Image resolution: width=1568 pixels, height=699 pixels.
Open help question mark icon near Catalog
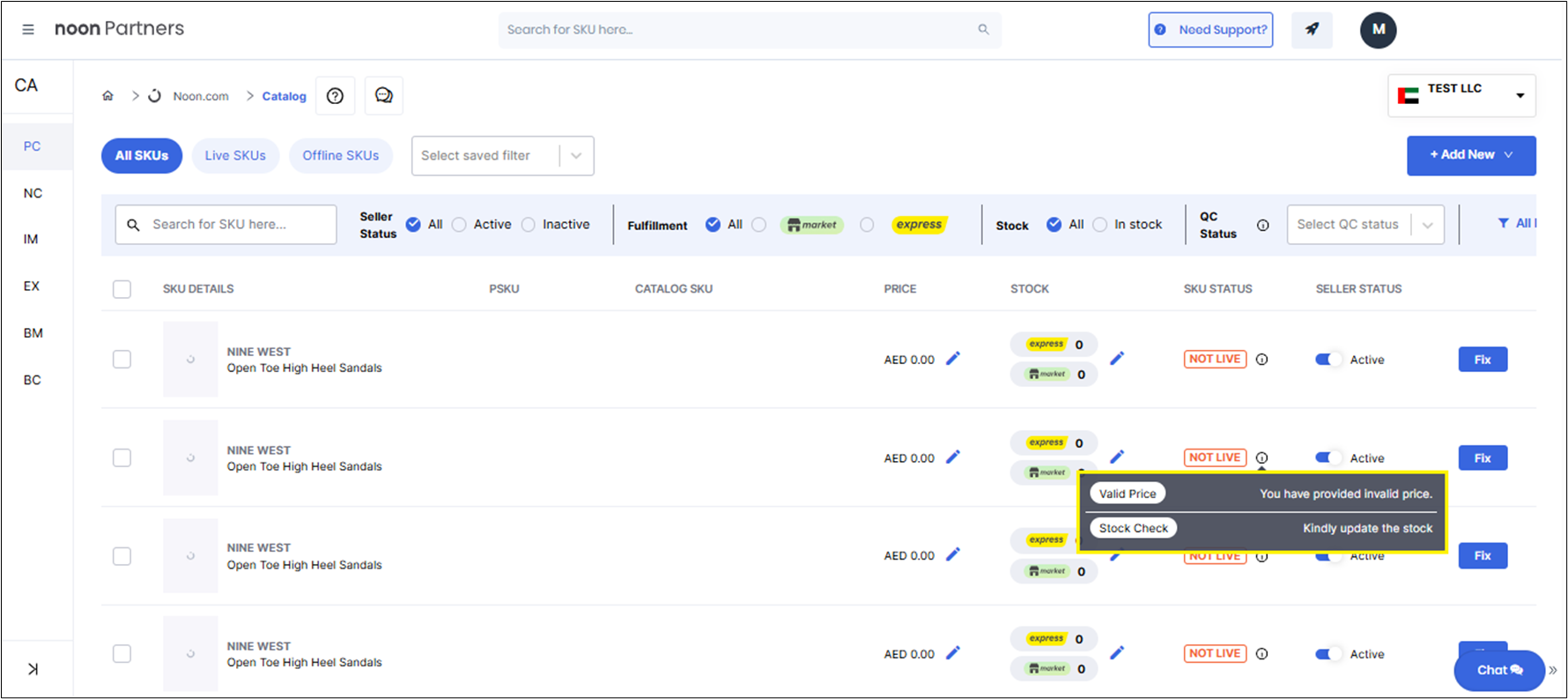click(x=335, y=95)
